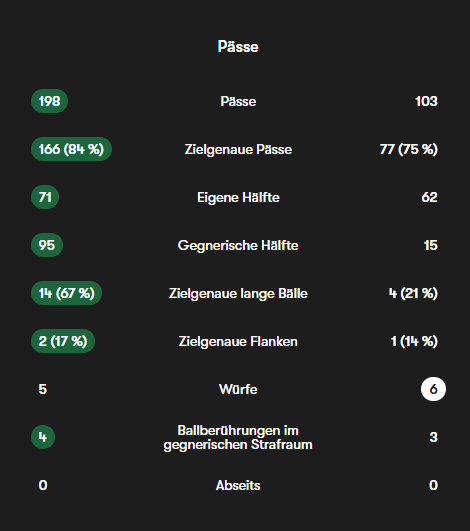Select the 14 (67 %) long balls badge
The height and width of the screenshot is (531, 470).
click(66, 293)
